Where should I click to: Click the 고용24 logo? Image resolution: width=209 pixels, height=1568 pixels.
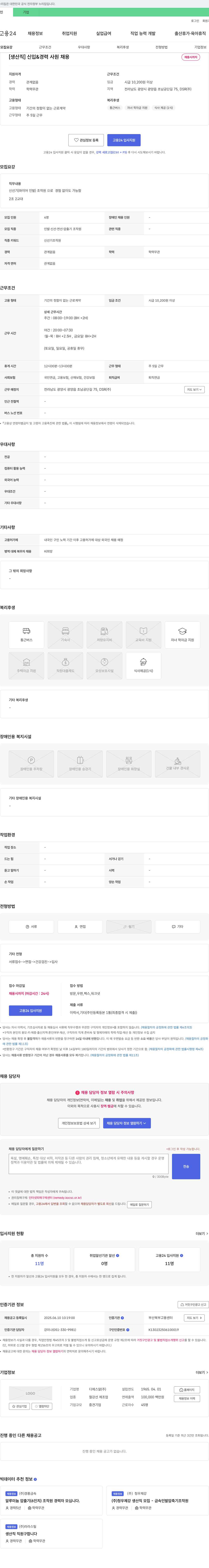pyautogui.click(x=8, y=33)
